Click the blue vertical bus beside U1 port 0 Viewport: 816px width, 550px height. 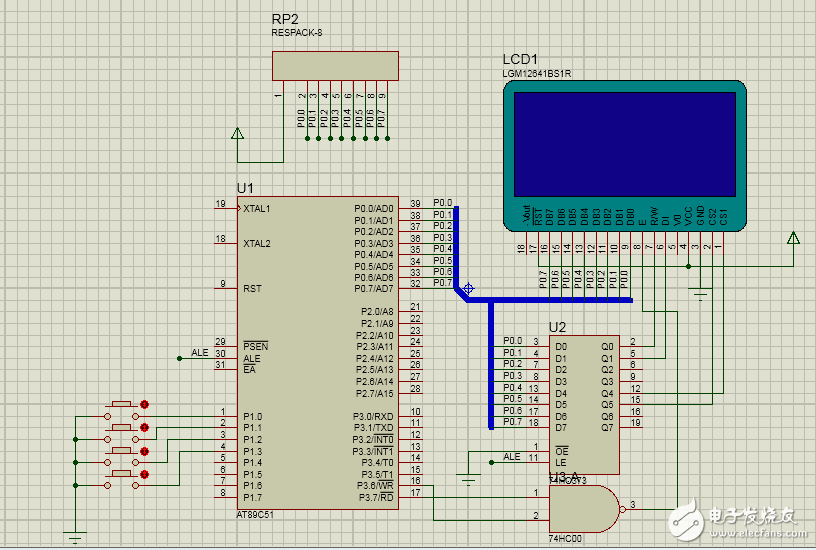pos(456,247)
